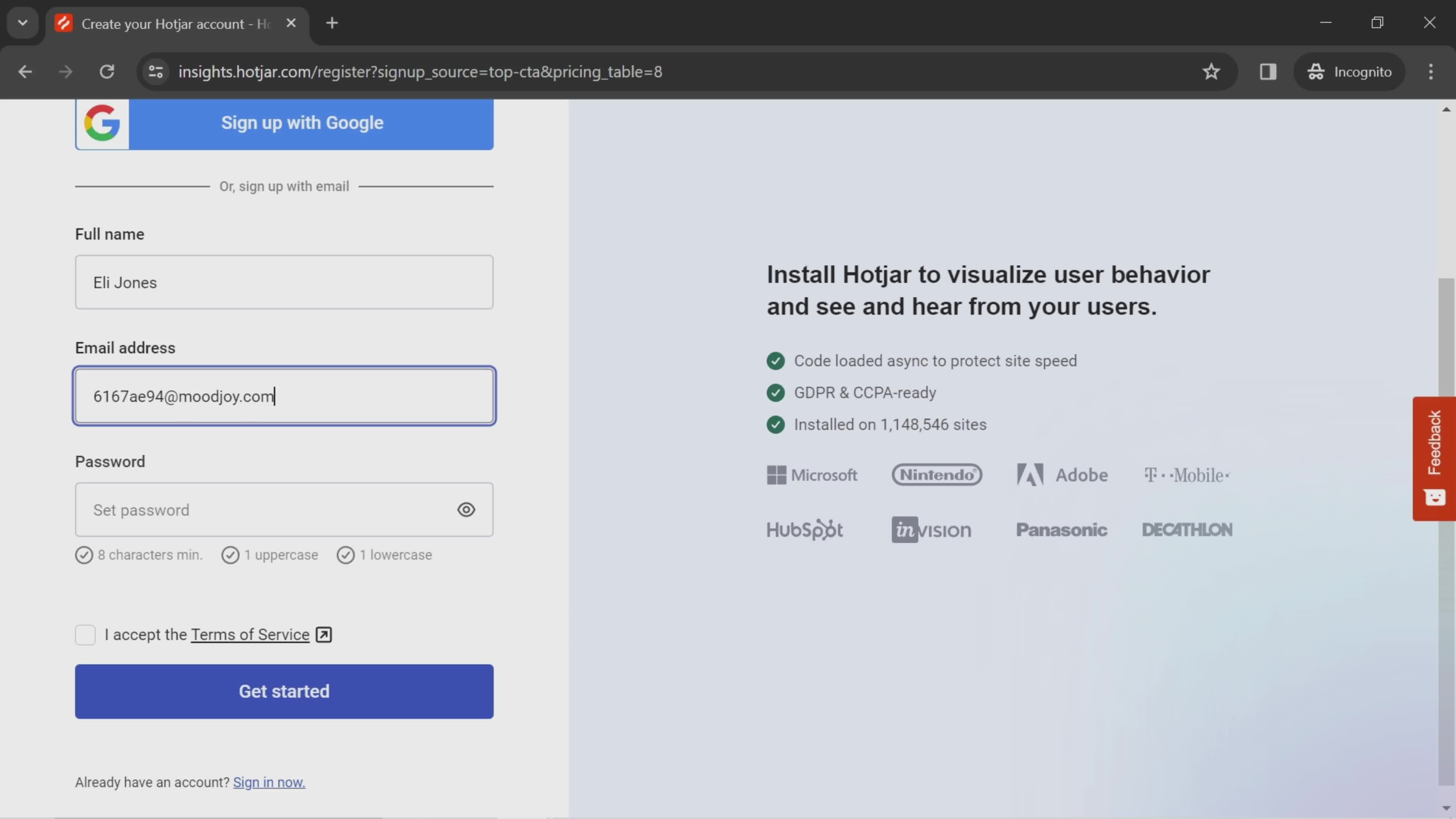This screenshot has width=1456, height=819.
Task: Bookmark this page with star icon
Action: (x=1211, y=72)
